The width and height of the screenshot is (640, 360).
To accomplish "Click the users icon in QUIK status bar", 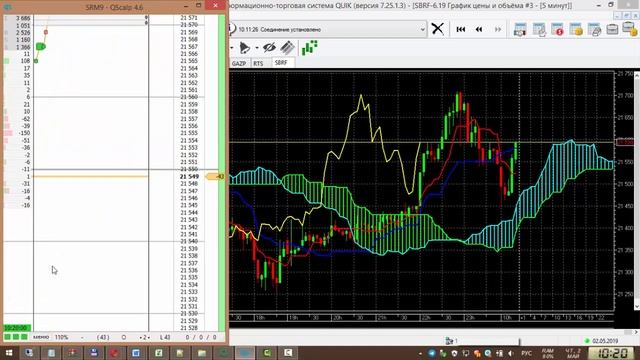I will [449, 341].
